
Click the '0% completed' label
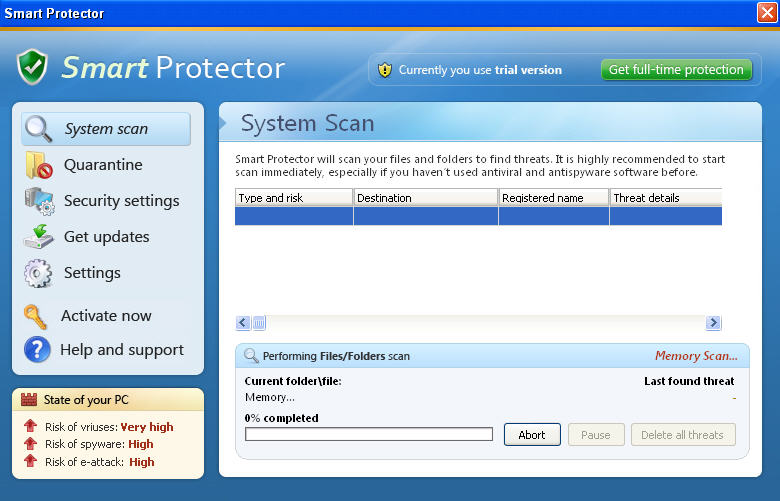[x=281, y=418]
